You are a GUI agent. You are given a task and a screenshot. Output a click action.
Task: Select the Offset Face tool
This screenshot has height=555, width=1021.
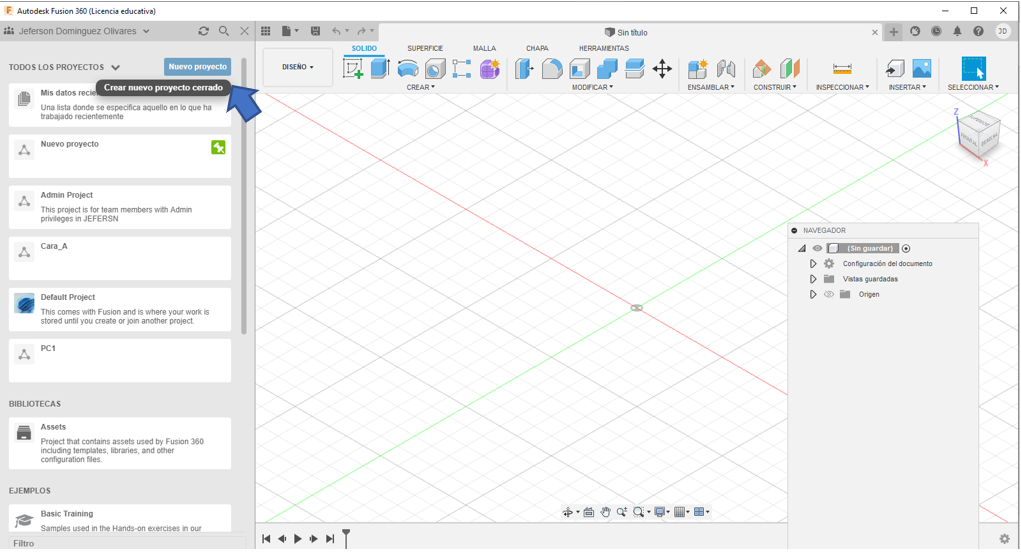634,68
